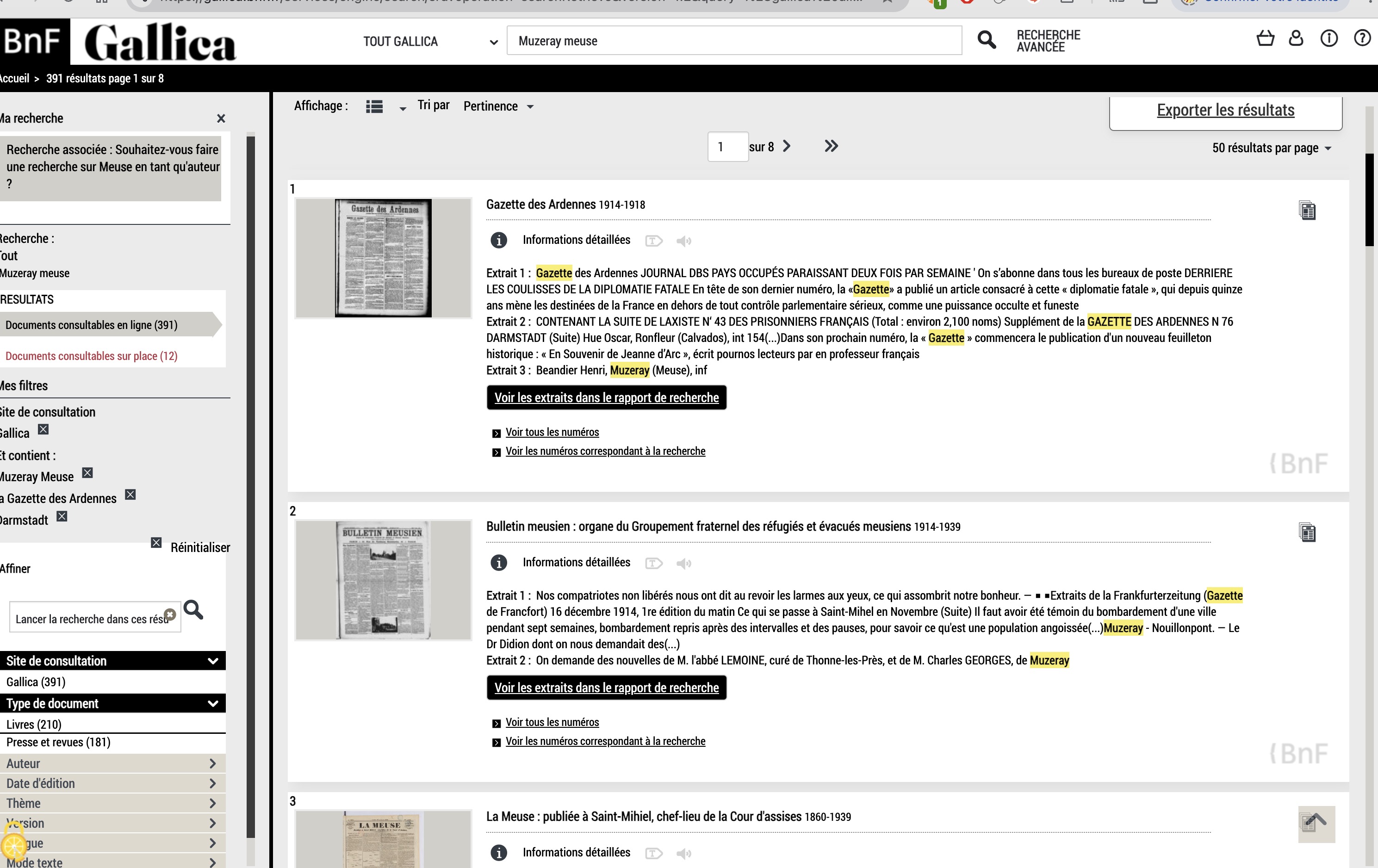Click audio speaker icon on first result
Image resolution: width=1378 pixels, height=868 pixels.
[x=683, y=241]
